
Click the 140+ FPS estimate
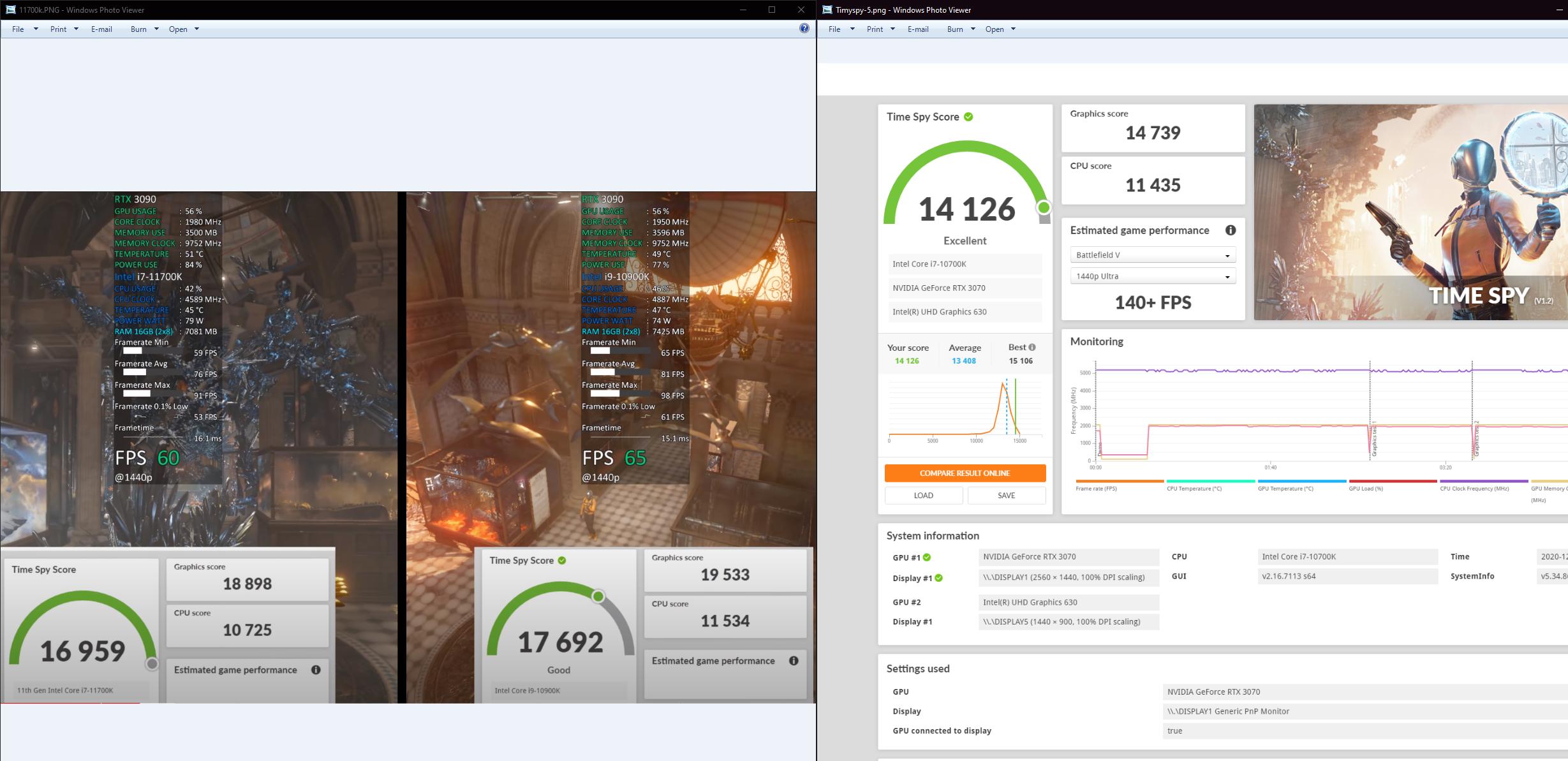tap(1153, 302)
